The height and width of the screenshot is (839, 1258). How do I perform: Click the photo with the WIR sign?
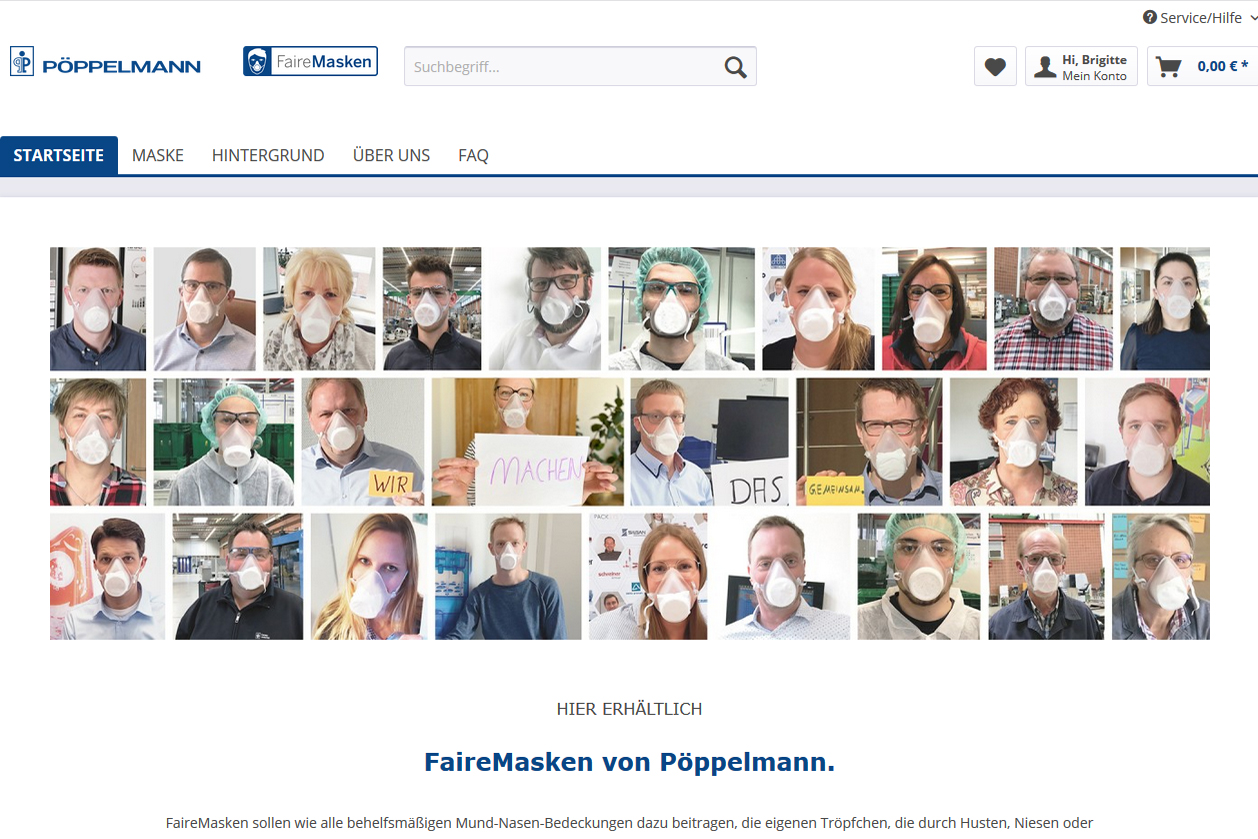[363, 441]
